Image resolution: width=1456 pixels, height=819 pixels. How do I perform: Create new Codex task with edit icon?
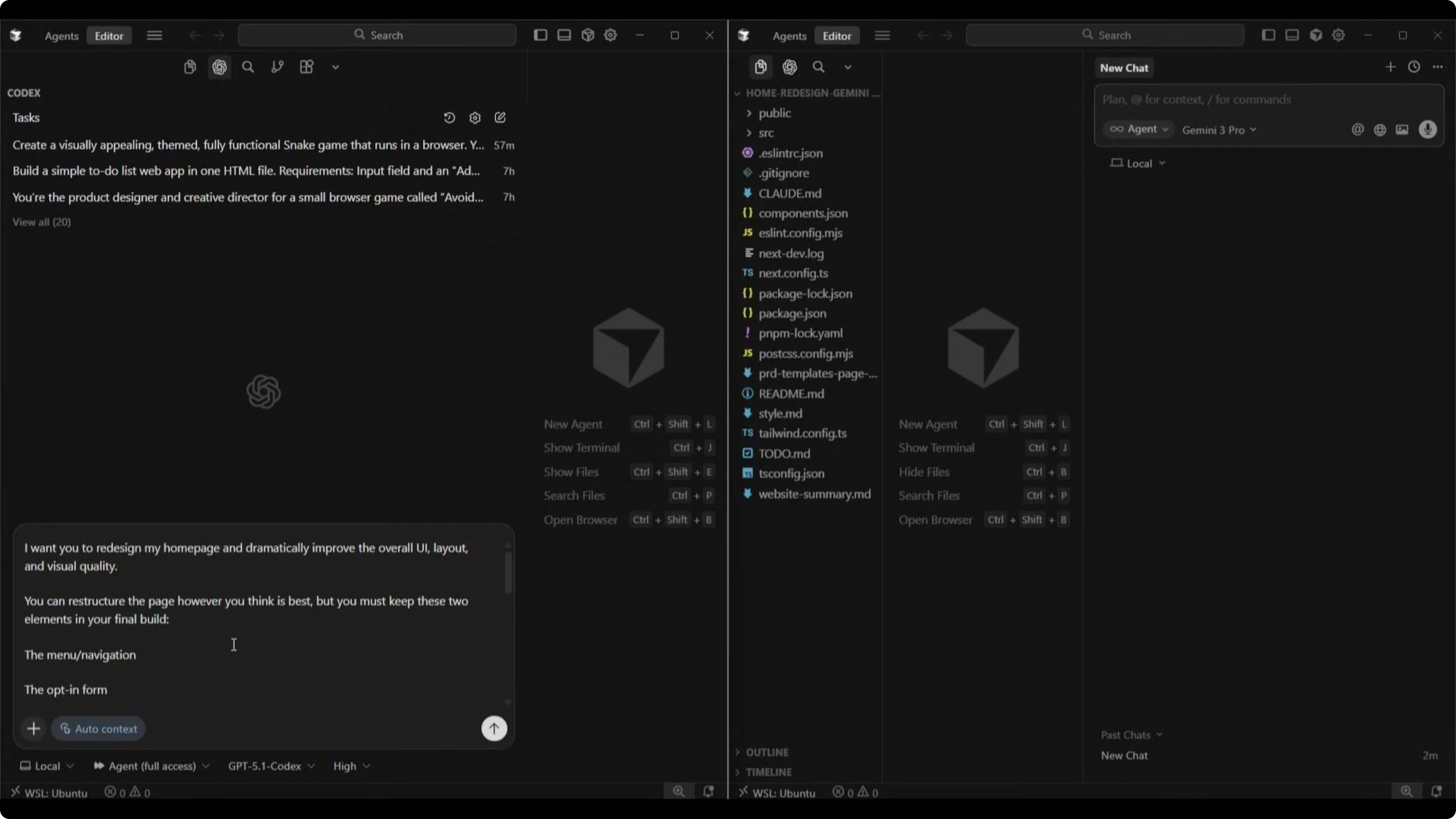pyautogui.click(x=500, y=118)
